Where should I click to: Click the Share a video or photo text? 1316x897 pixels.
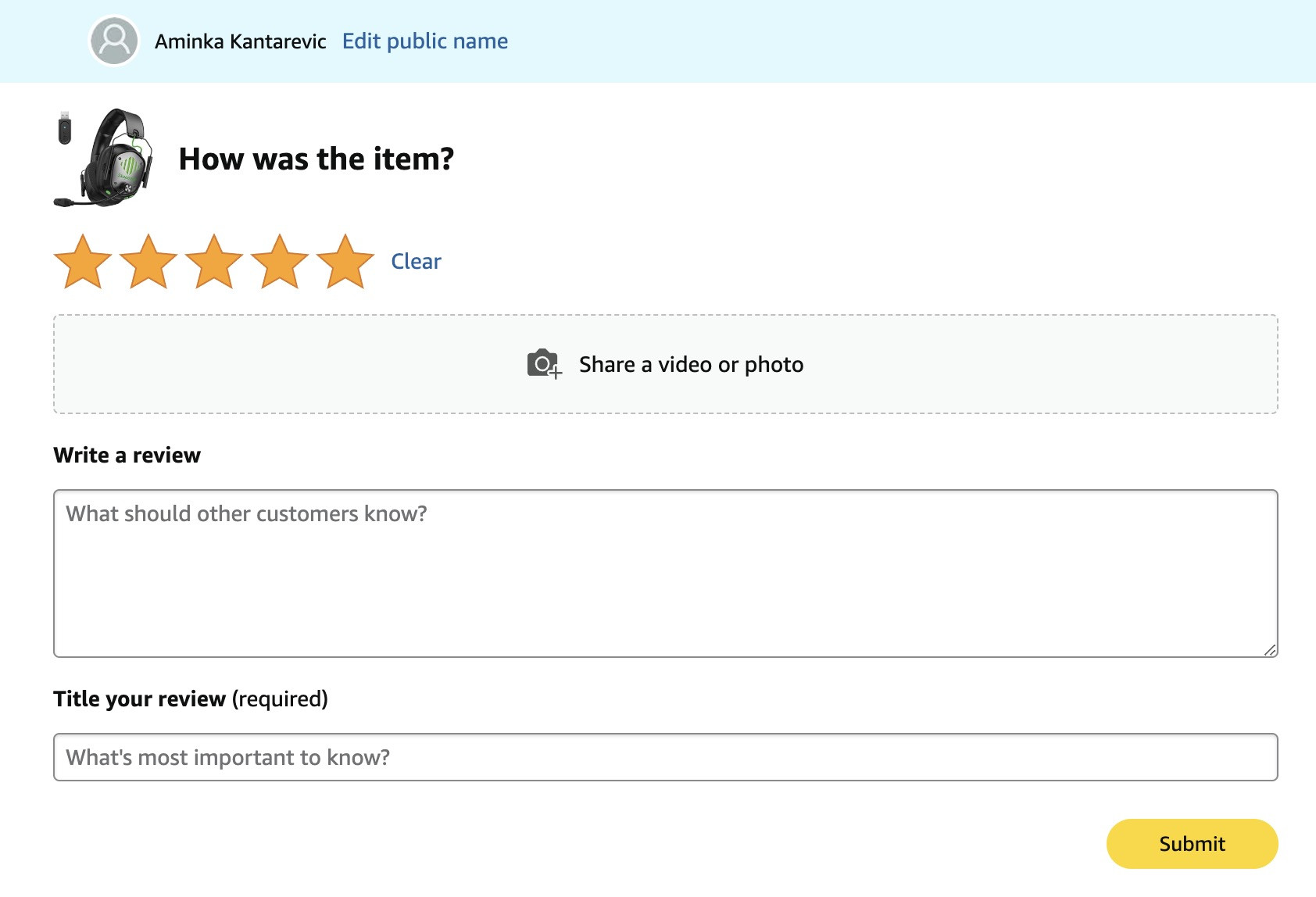click(692, 364)
